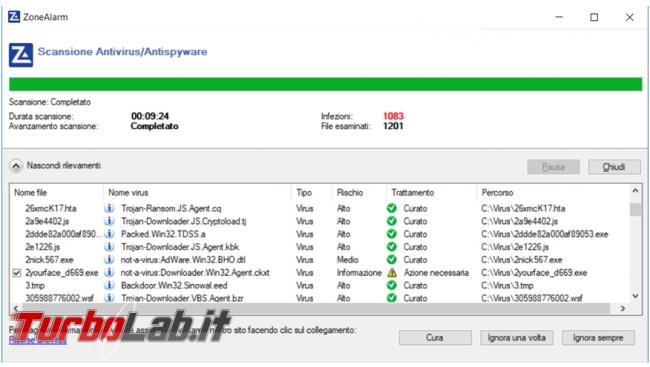The height and width of the screenshot is (367, 650).
Task: Click info icon for Trojan-Downloader.VBS.Agent.bzr
Action: tap(109, 298)
